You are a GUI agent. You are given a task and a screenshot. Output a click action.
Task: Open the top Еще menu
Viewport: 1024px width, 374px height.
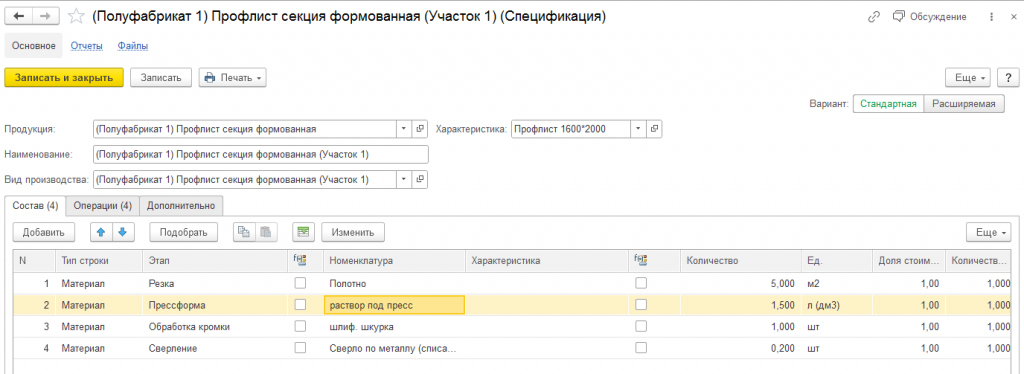point(968,77)
